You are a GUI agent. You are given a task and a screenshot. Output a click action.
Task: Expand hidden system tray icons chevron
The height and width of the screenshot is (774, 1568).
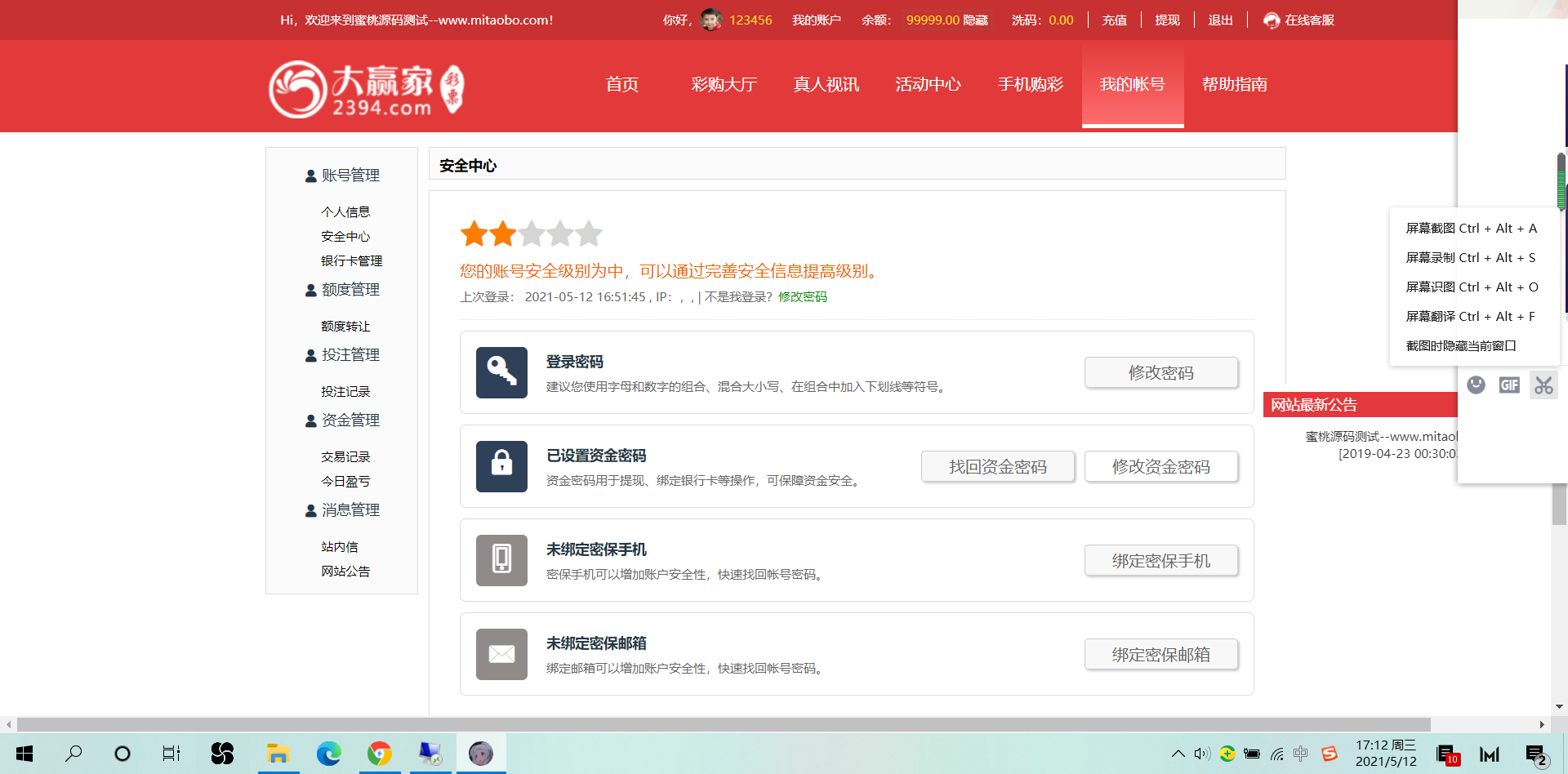tap(1178, 754)
